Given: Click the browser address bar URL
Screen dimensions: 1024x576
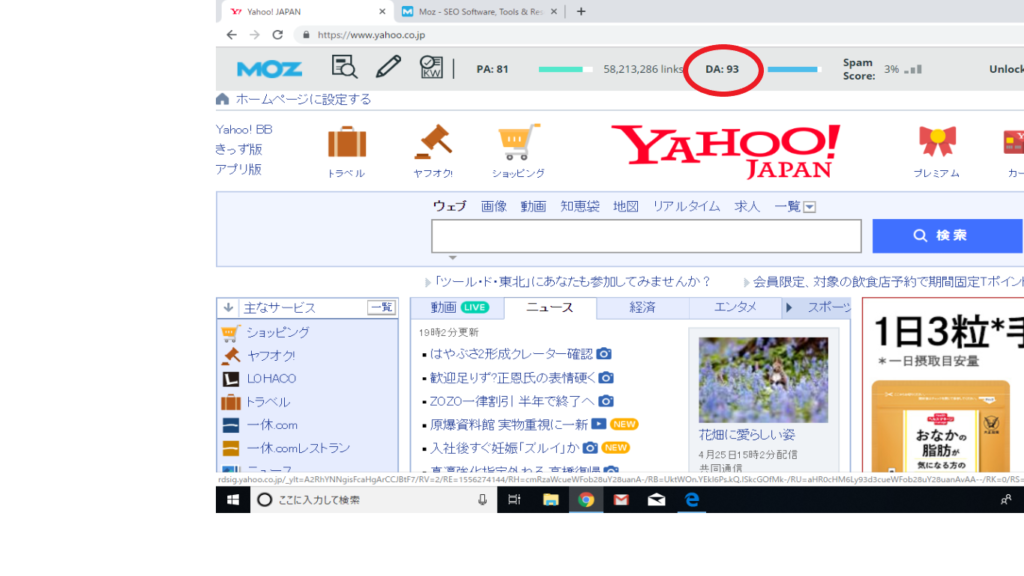Looking at the screenshot, I should [371, 35].
